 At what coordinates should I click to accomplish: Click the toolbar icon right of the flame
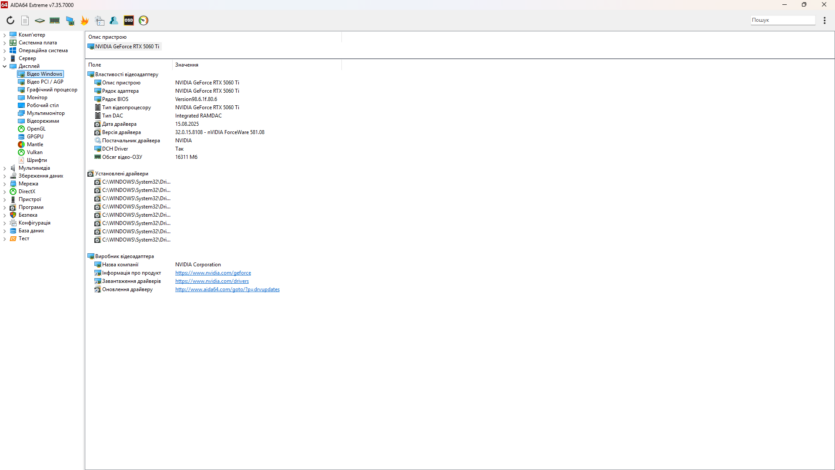pos(100,20)
